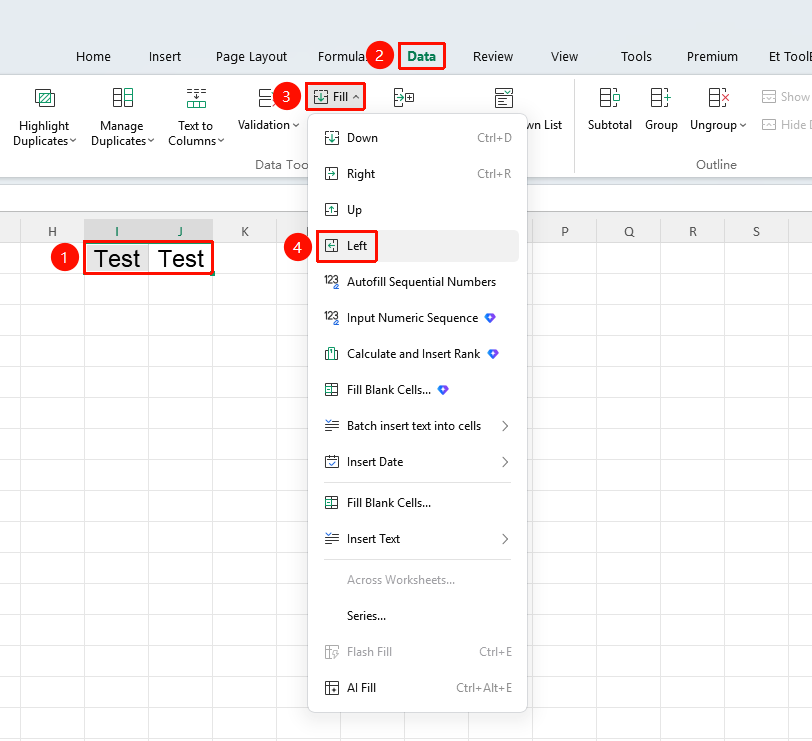
Task: Click the Data tab
Action: pyautogui.click(x=422, y=56)
